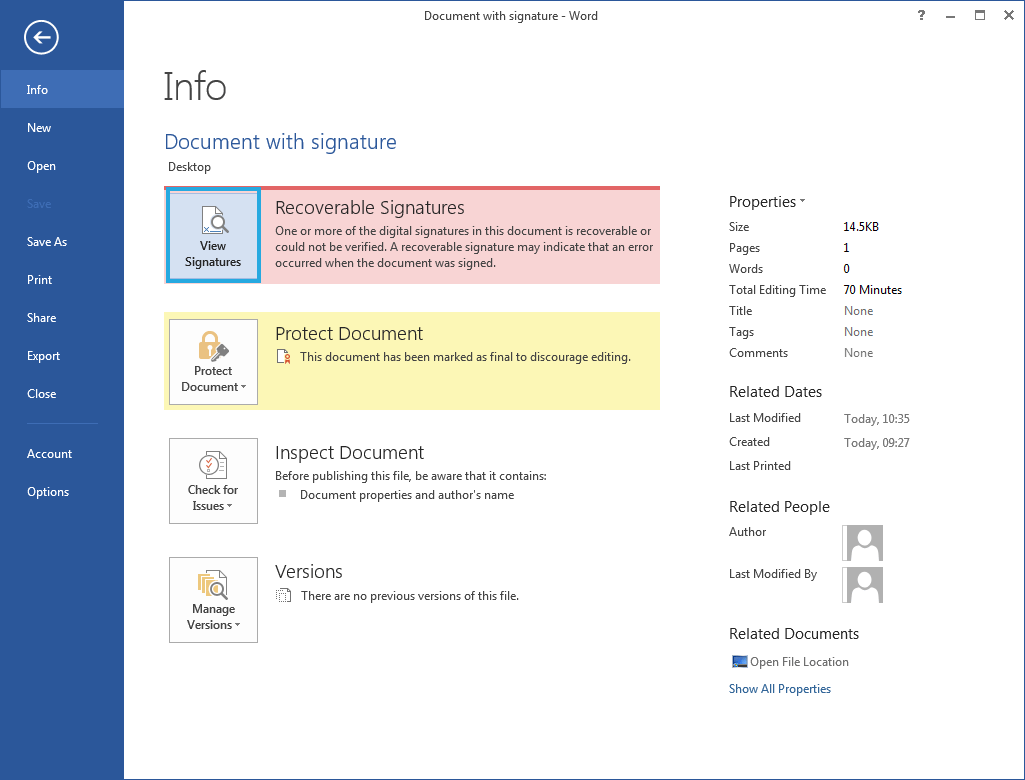Image resolution: width=1025 pixels, height=780 pixels.
Task: Click the marked as final message text
Action: [465, 357]
